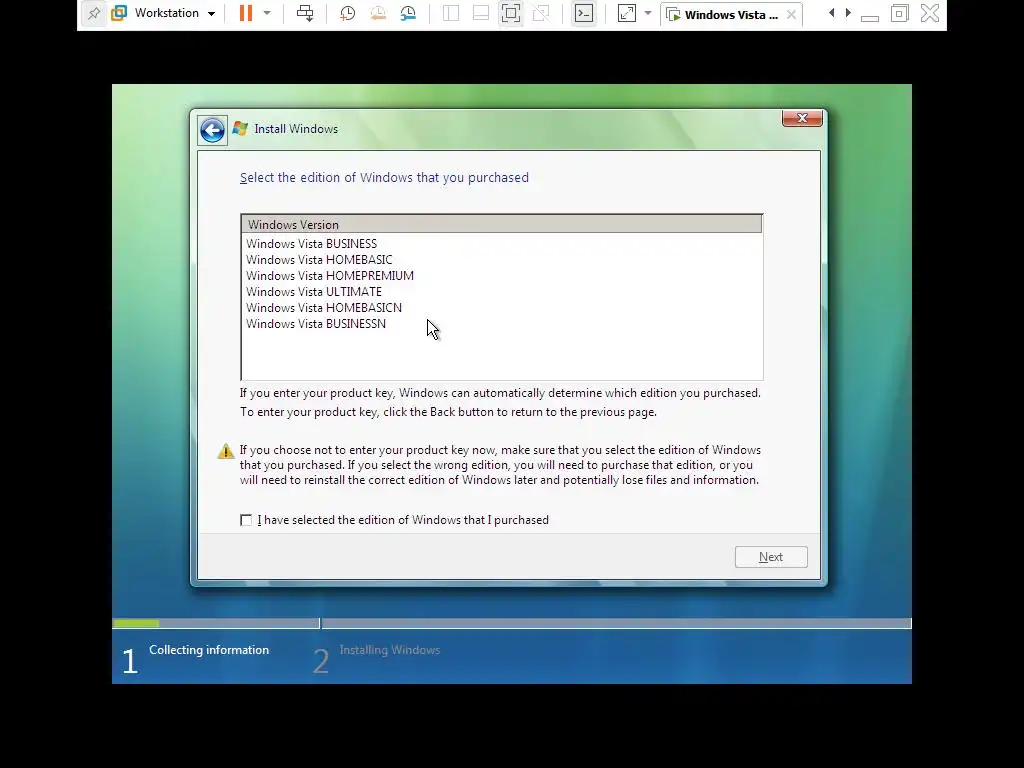This screenshot has height=768, width=1024.
Task: Close the Install Windows dialog
Action: tap(802, 118)
